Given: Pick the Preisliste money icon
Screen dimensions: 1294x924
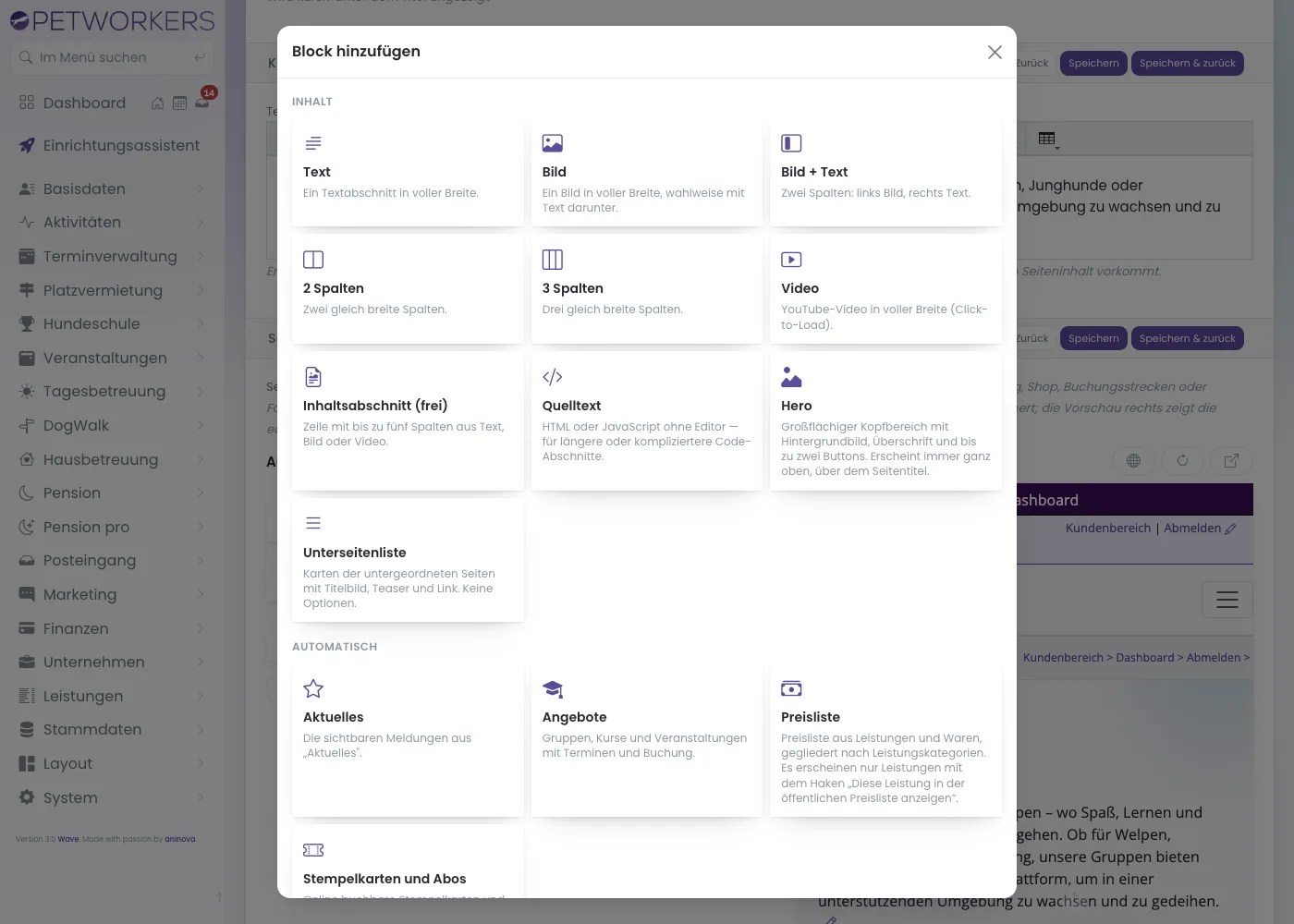Looking at the screenshot, I should click(x=791, y=688).
